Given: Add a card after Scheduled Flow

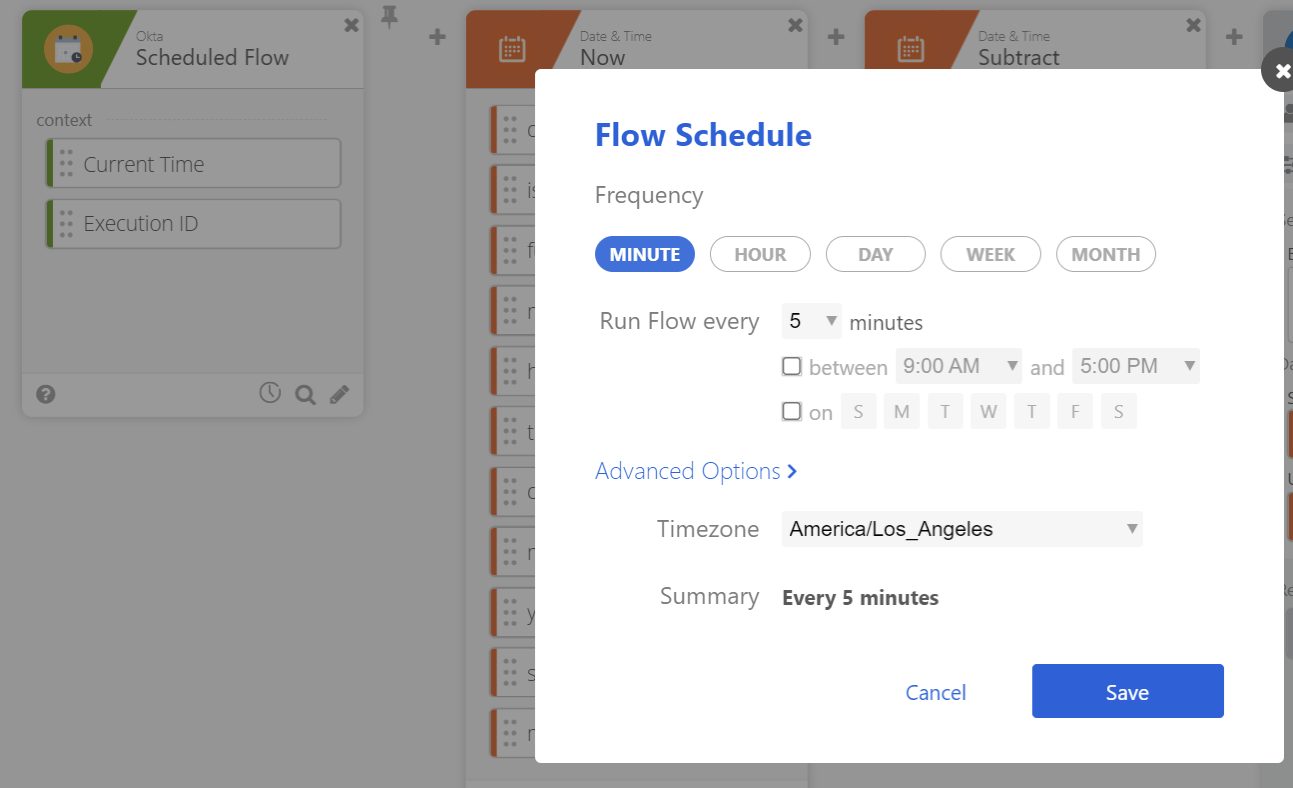Looking at the screenshot, I should click(x=437, y=37).
